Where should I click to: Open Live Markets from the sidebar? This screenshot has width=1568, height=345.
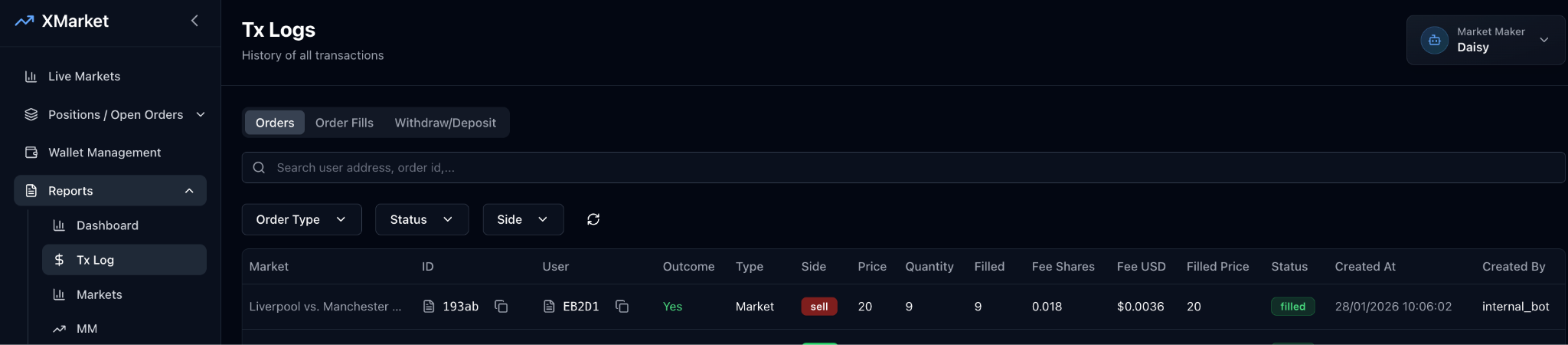pos(84,77)
